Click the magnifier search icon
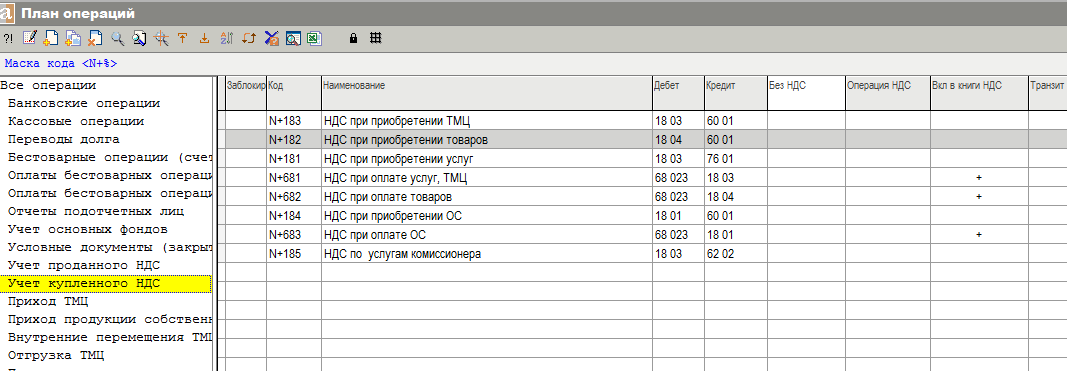 (x=117, y=38)
